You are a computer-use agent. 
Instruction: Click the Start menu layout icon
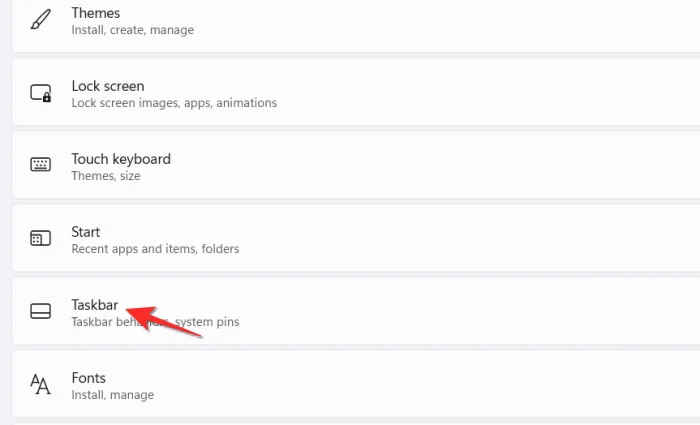point(40,239)
